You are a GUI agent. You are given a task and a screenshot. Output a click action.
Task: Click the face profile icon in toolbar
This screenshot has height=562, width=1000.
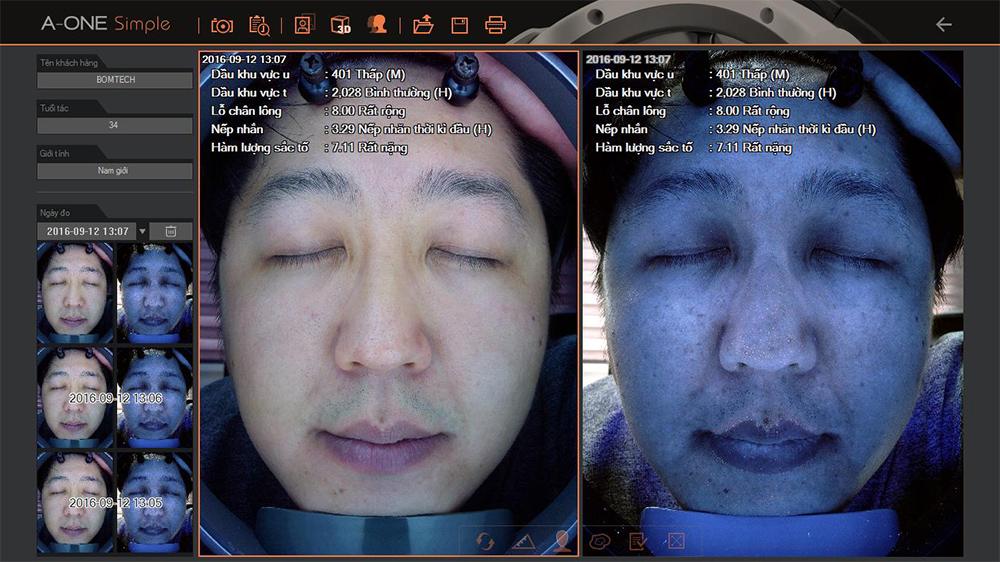pyautogui.click(x=377, y=25)
